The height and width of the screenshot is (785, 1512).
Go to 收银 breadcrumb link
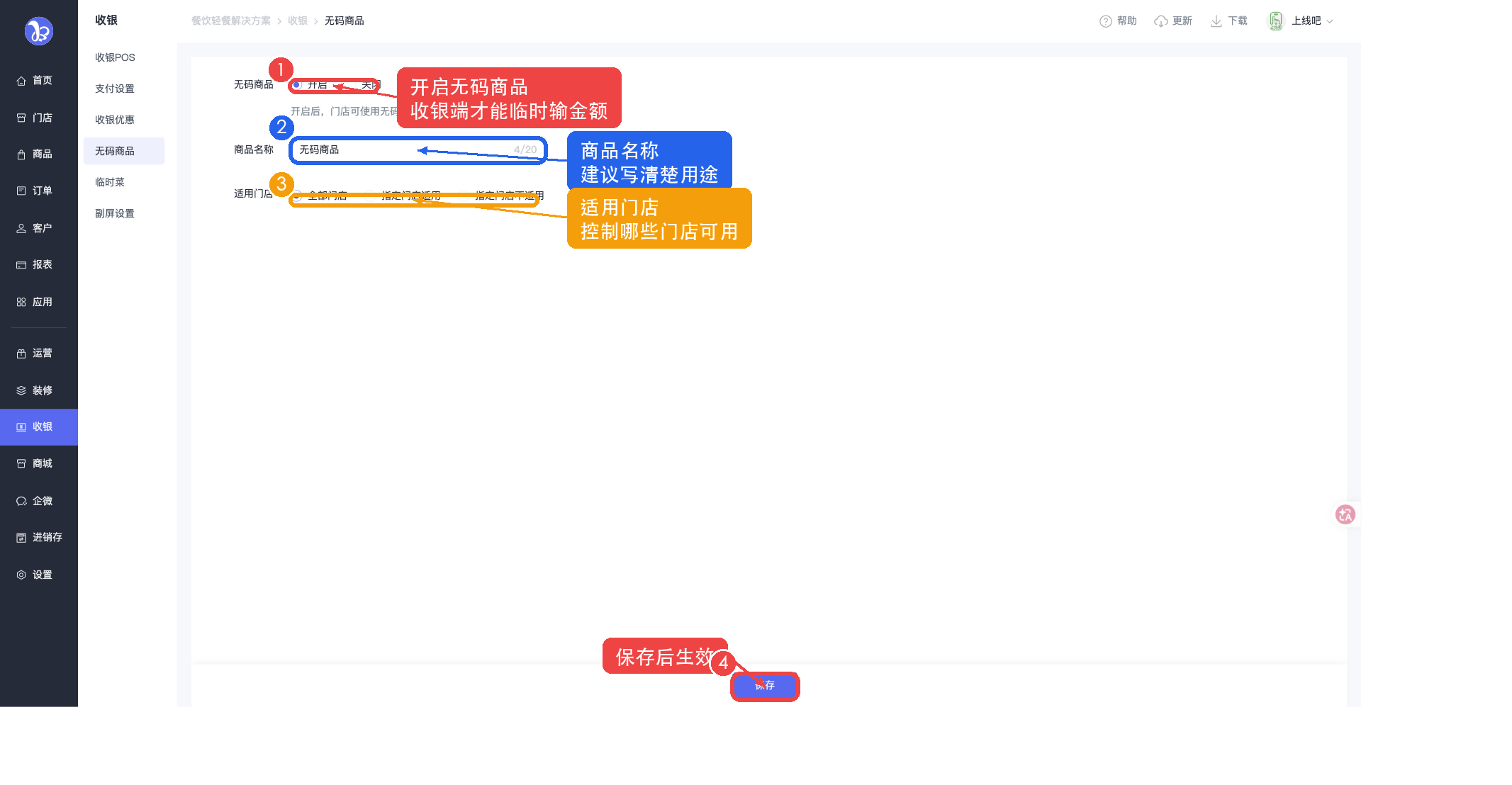[298, 21]
